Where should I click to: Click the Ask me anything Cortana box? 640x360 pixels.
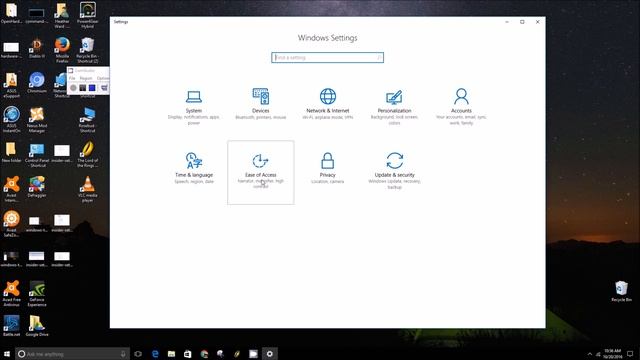point(72,354)
